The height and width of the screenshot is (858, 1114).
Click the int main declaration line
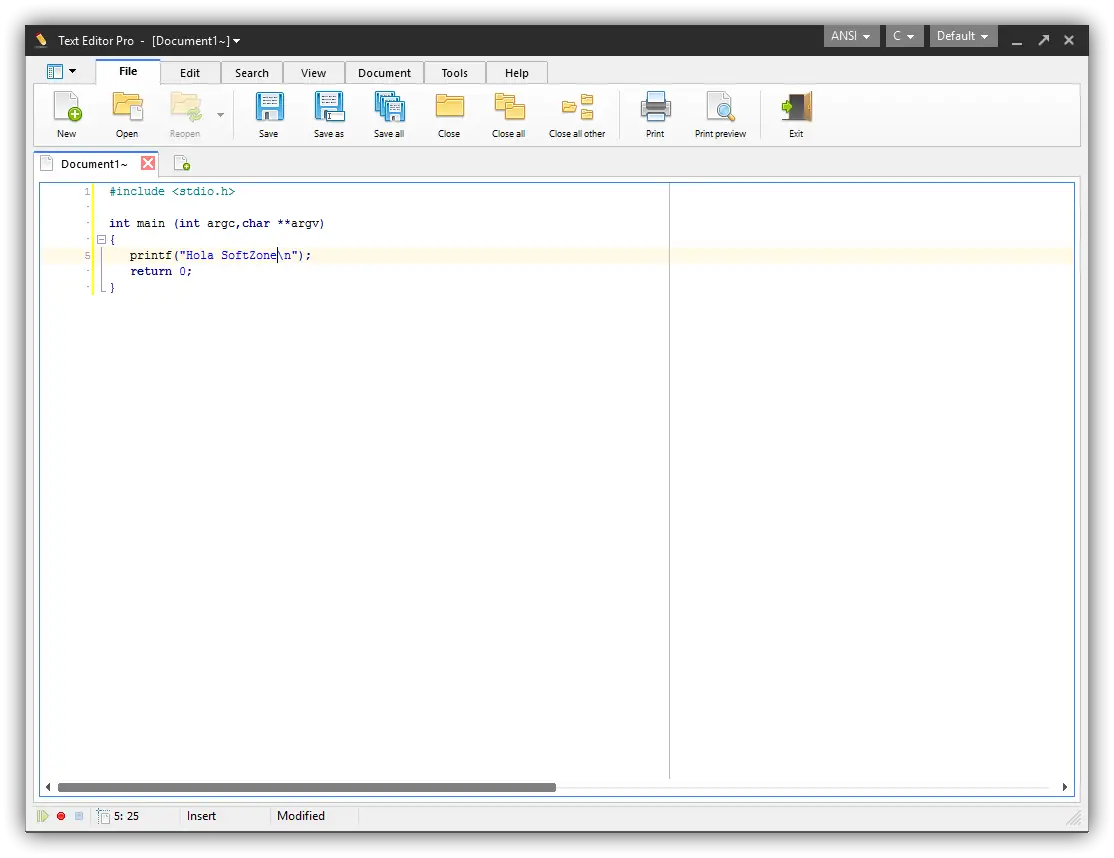217,224
